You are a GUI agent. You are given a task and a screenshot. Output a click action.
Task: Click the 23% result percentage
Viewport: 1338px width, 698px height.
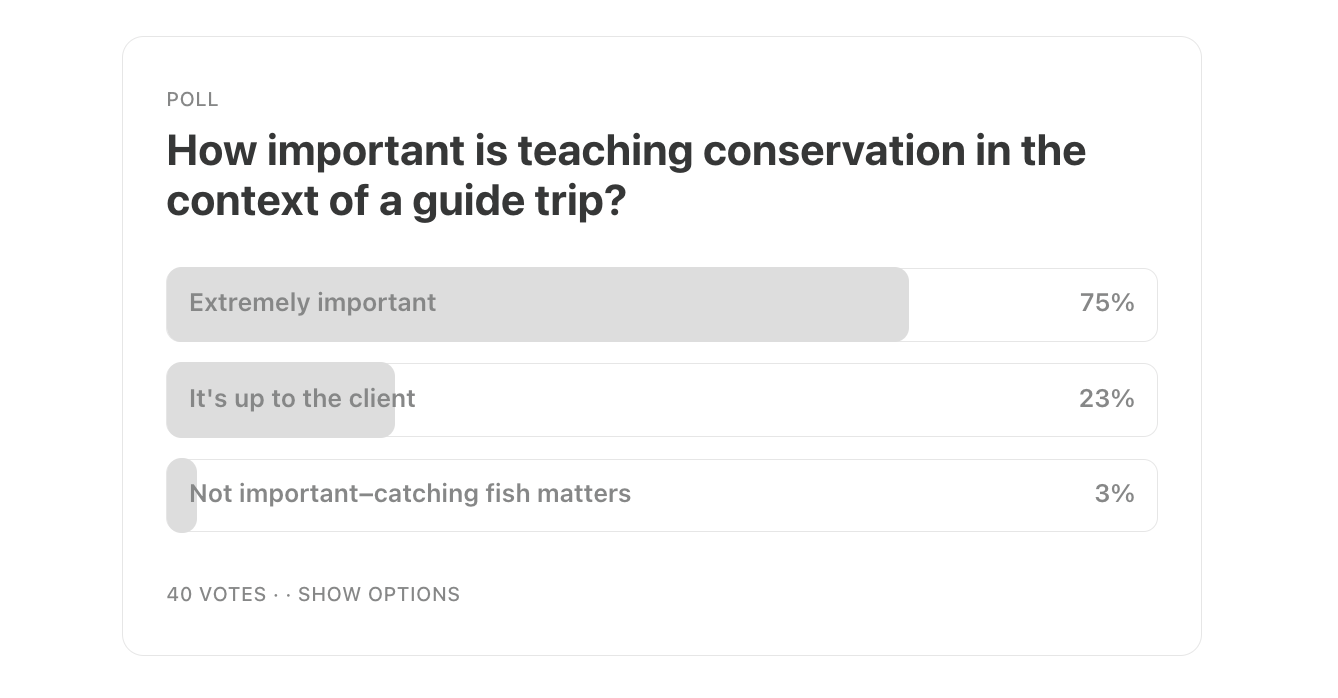[1106, 399]
